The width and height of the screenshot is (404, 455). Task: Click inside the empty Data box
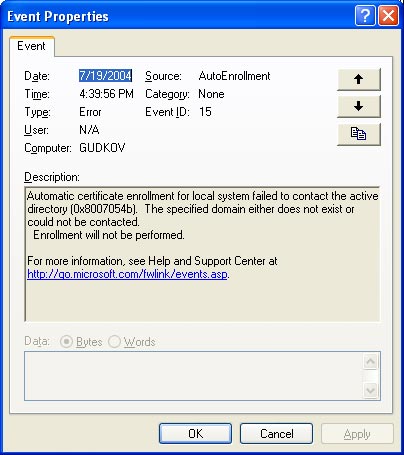pos(193,376)
